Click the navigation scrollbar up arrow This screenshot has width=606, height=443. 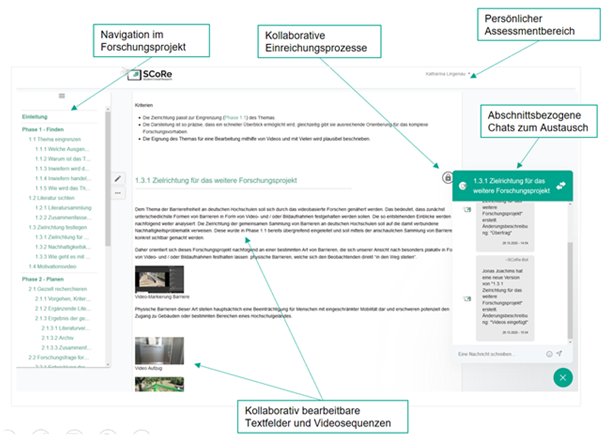[x=108, y=109]
